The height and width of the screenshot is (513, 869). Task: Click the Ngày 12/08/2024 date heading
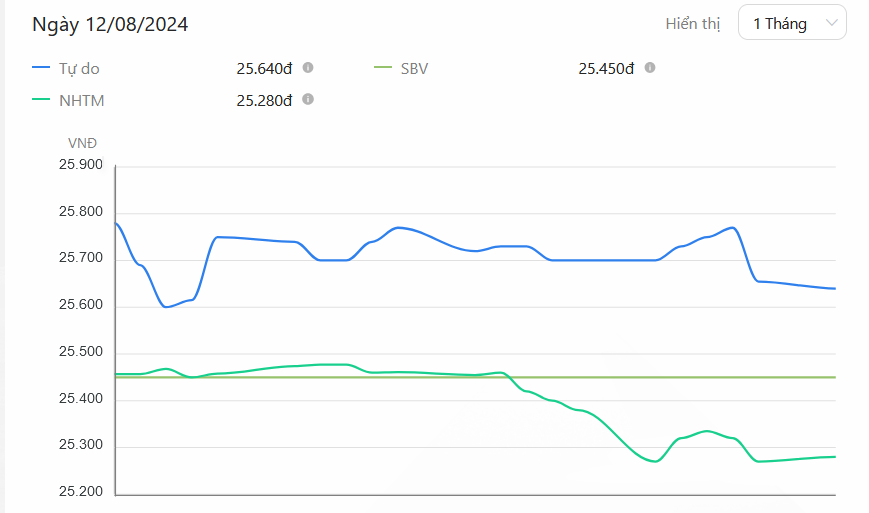110,24
